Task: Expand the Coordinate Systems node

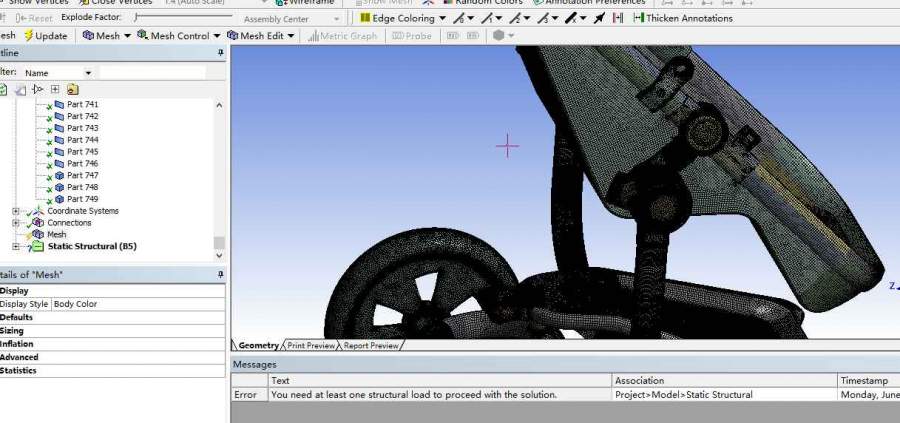Action: (x=15, y=211)
